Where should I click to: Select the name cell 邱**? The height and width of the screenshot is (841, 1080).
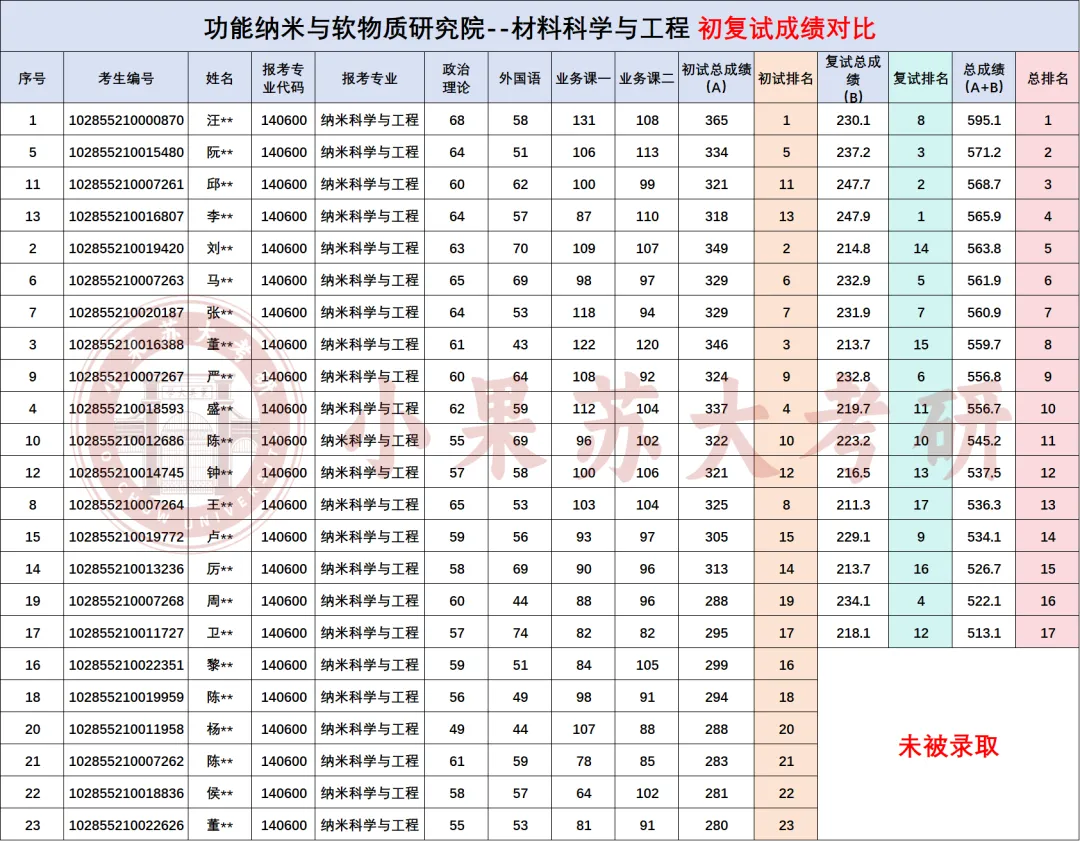click(220, 184)
